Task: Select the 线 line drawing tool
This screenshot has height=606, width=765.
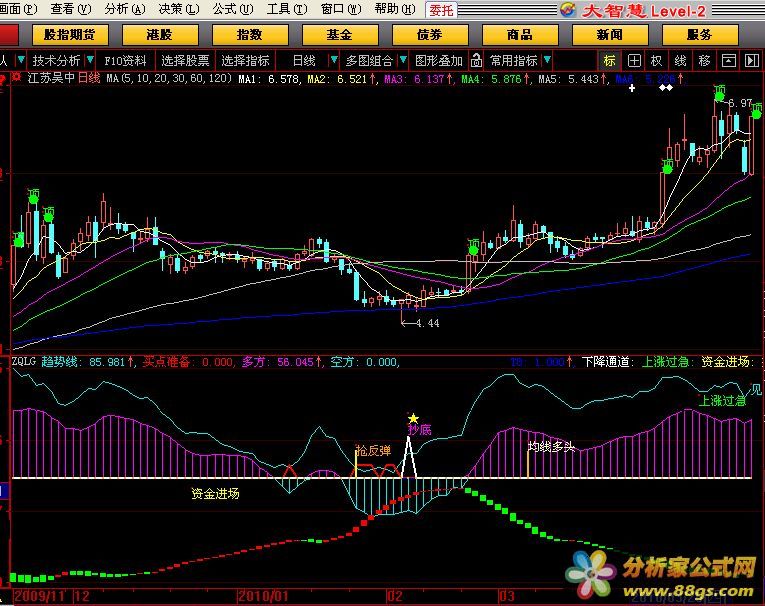Action: [680, 60]
